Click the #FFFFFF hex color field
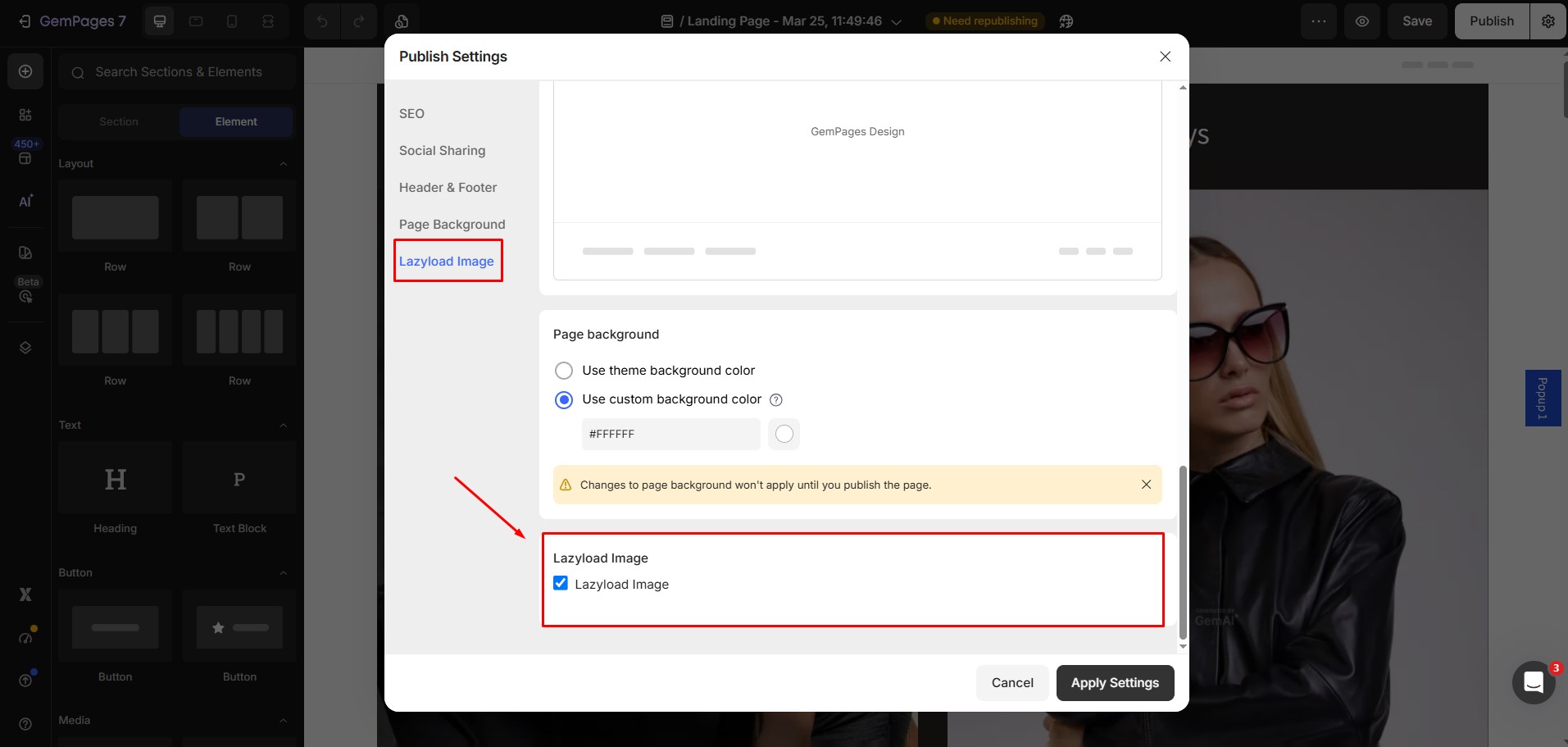This screenshot has width=1568, height=747. pos(671,434)
